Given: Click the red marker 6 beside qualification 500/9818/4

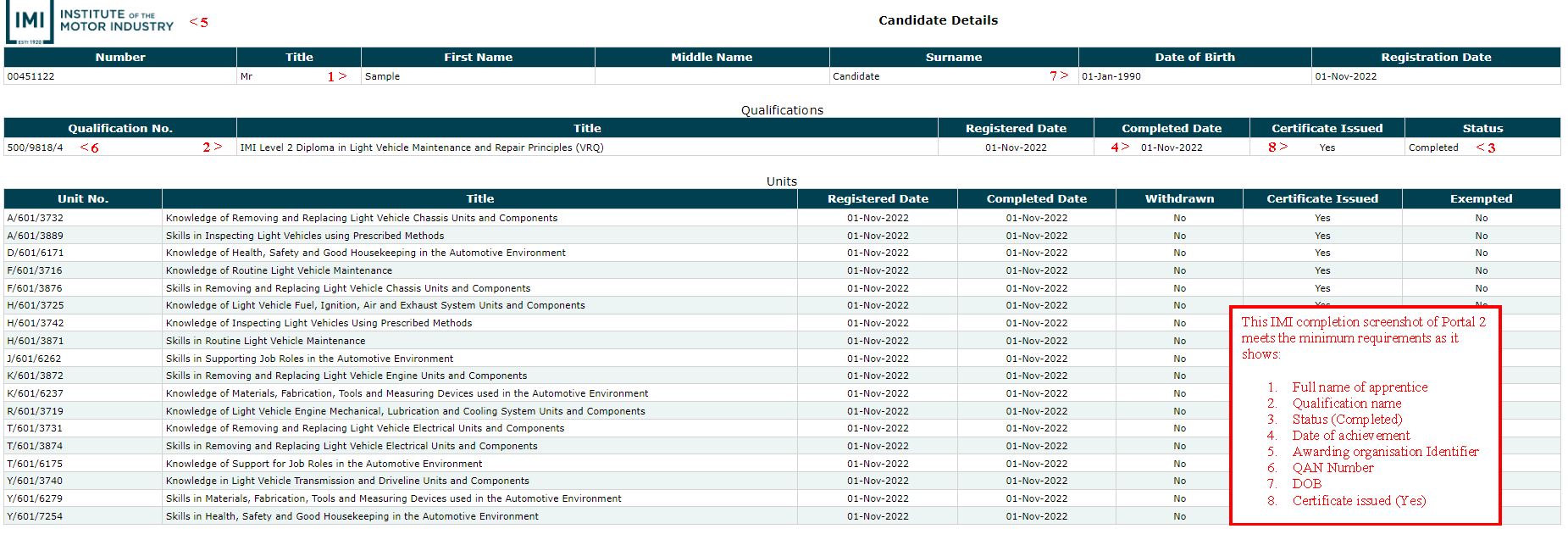Looking at the screenshot, I should click(x=90, y=147).
